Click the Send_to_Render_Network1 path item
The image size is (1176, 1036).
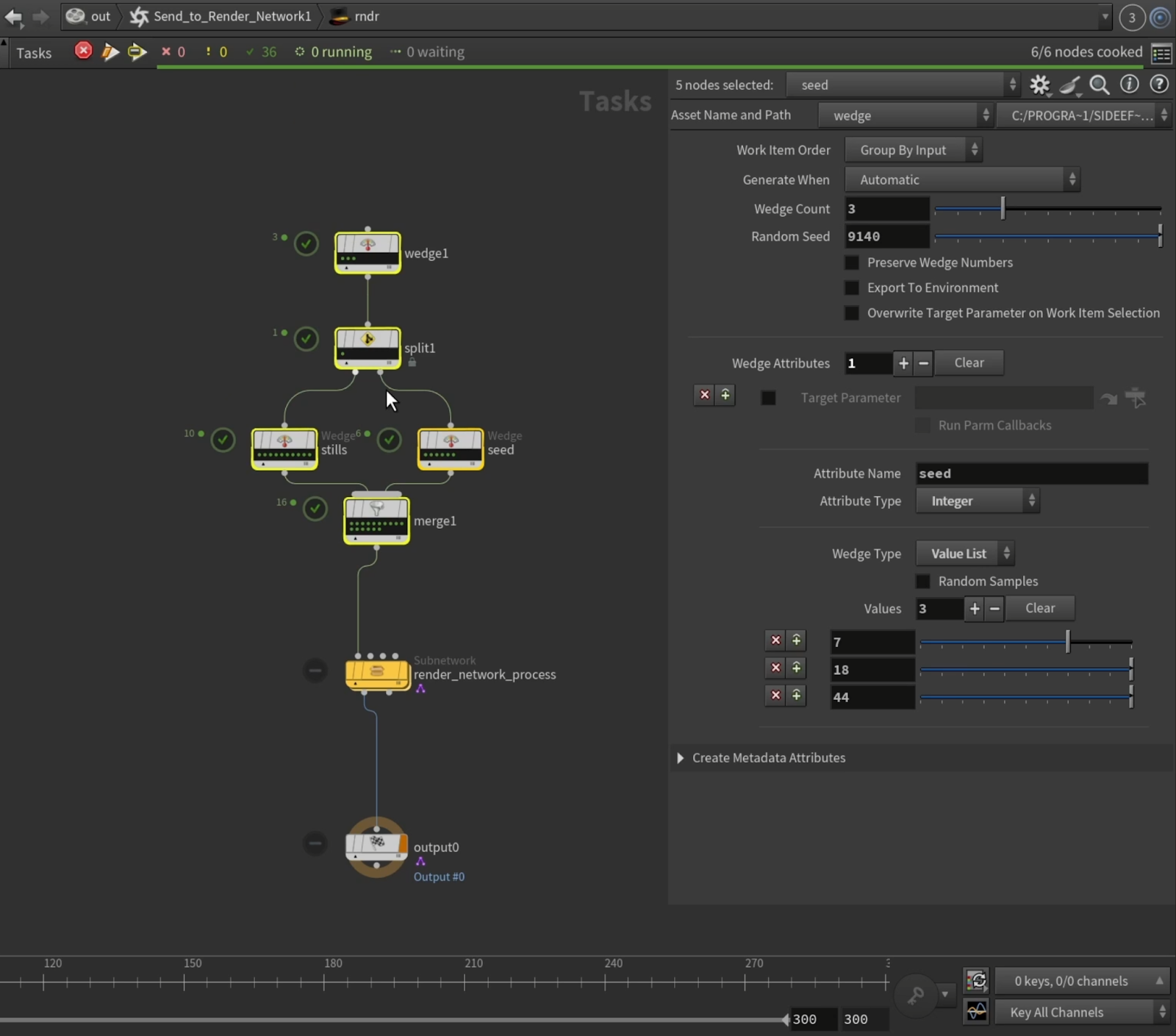tap(231, 16)
